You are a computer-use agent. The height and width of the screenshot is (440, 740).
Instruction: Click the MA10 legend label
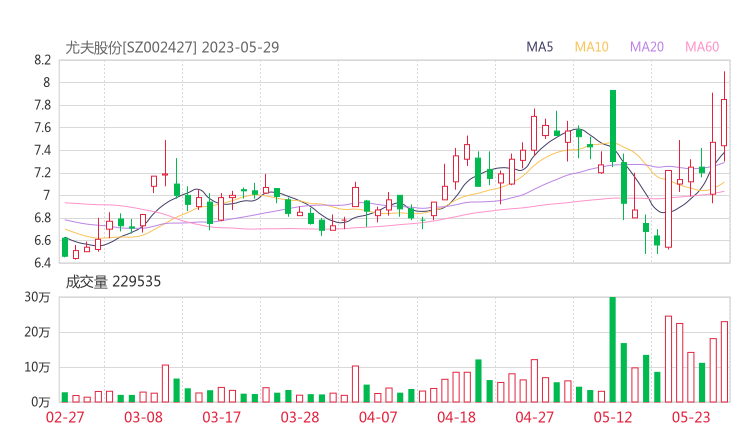coord(591,47)
